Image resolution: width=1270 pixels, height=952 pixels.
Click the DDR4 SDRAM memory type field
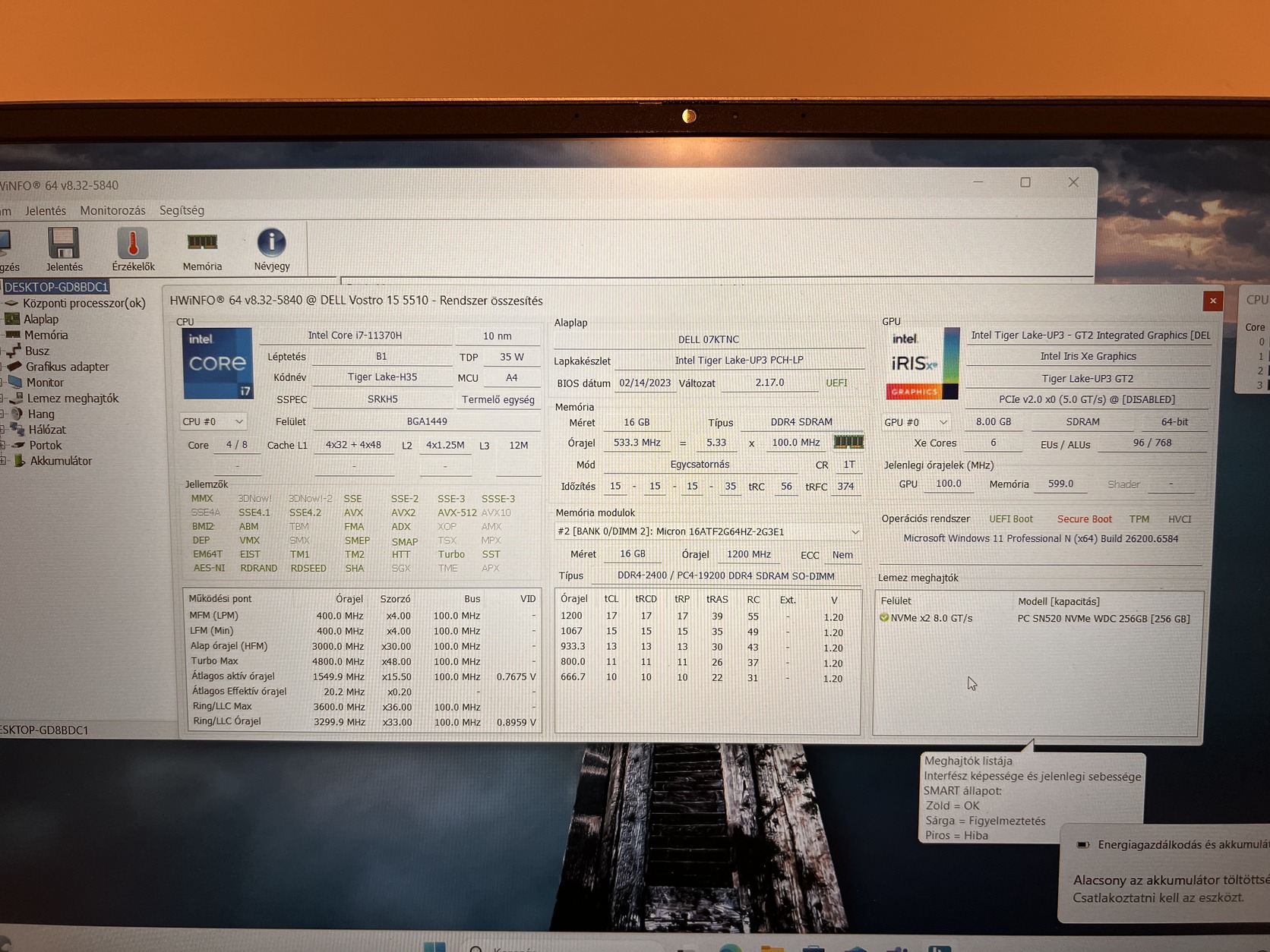pyautogui.click(x=801, y=422)
